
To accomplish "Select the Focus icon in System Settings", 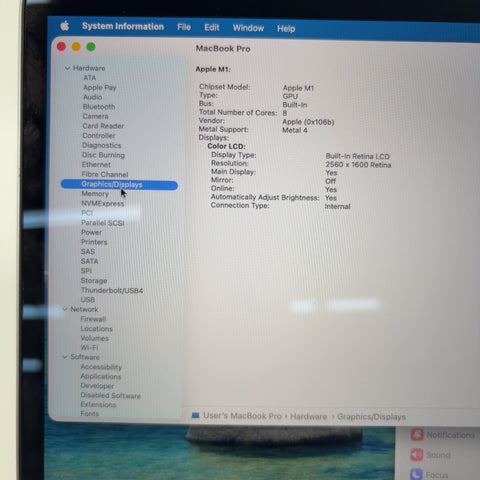I will [x=416, y=474].
